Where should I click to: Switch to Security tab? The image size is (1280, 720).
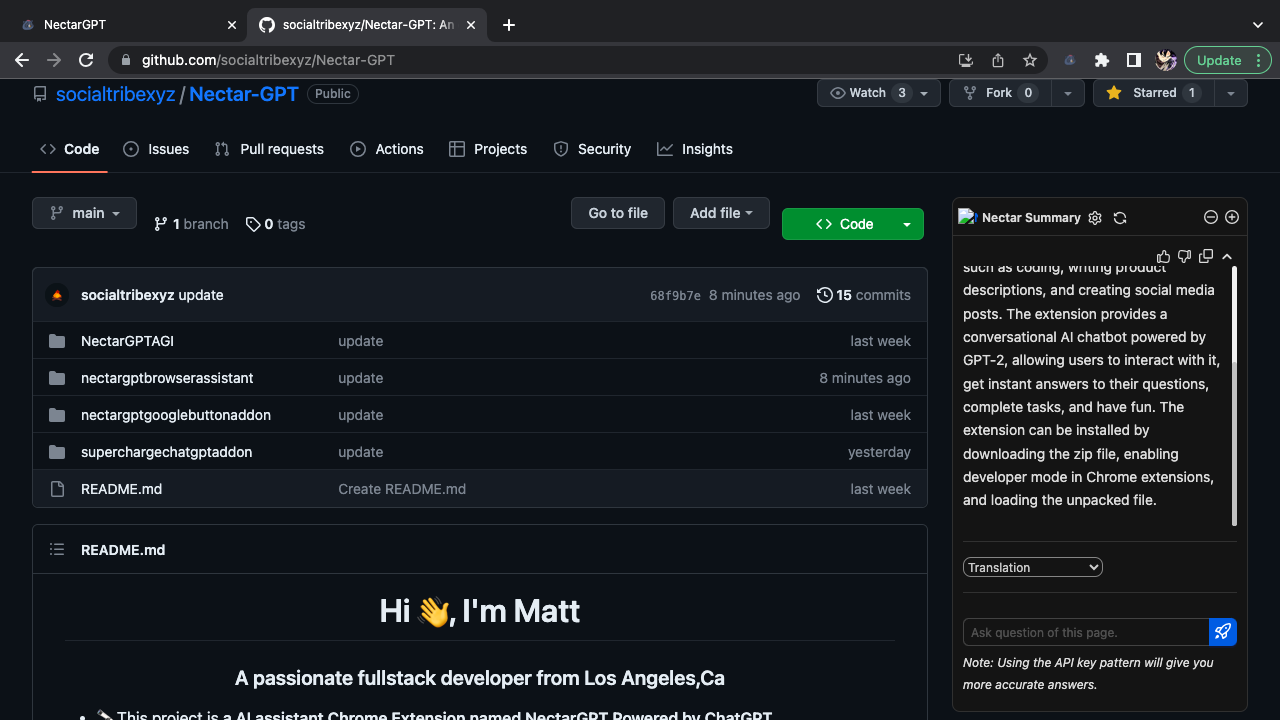(592, 149)
